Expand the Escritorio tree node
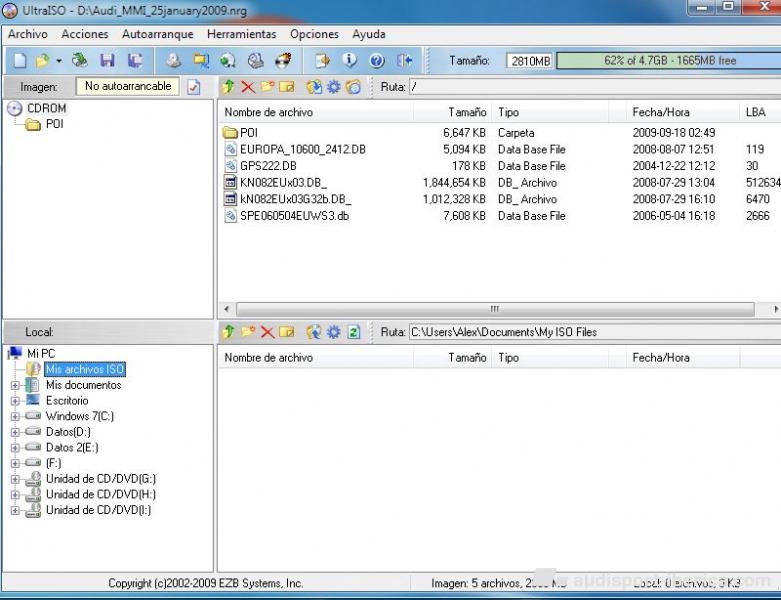Viewport: 781px width, 600px height. (15, 401)
